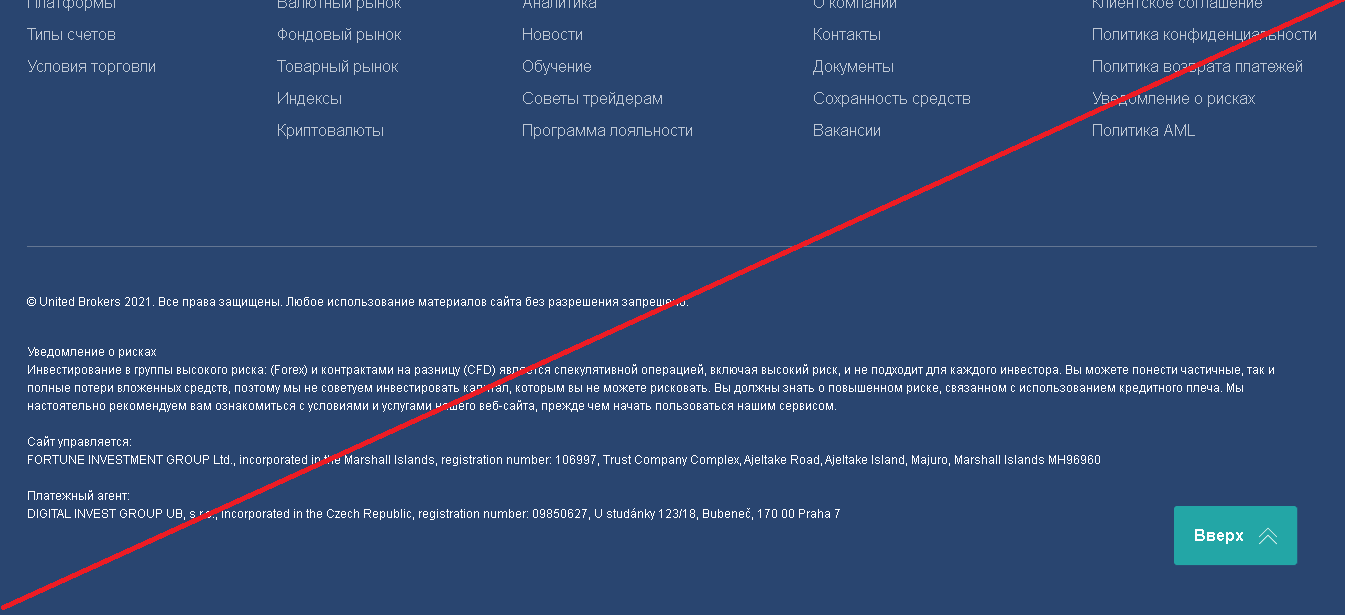Open Программа лояльности link

607,131
